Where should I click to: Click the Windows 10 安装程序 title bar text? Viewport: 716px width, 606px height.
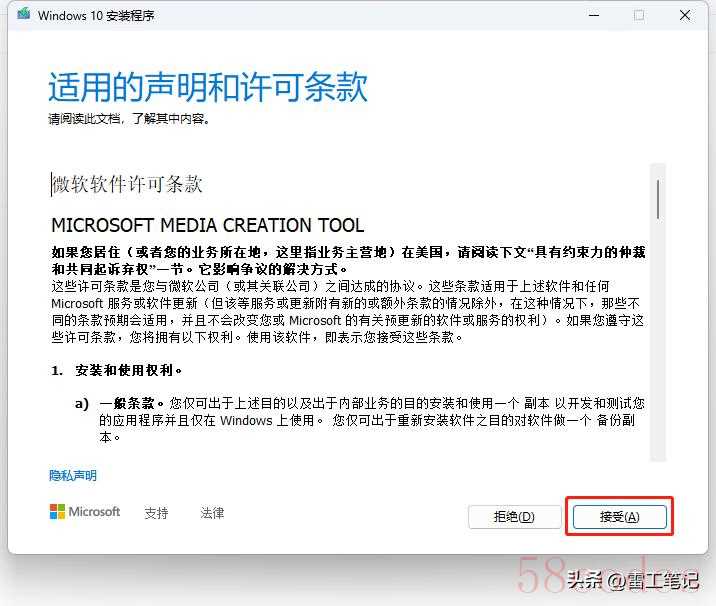point(96,16)
